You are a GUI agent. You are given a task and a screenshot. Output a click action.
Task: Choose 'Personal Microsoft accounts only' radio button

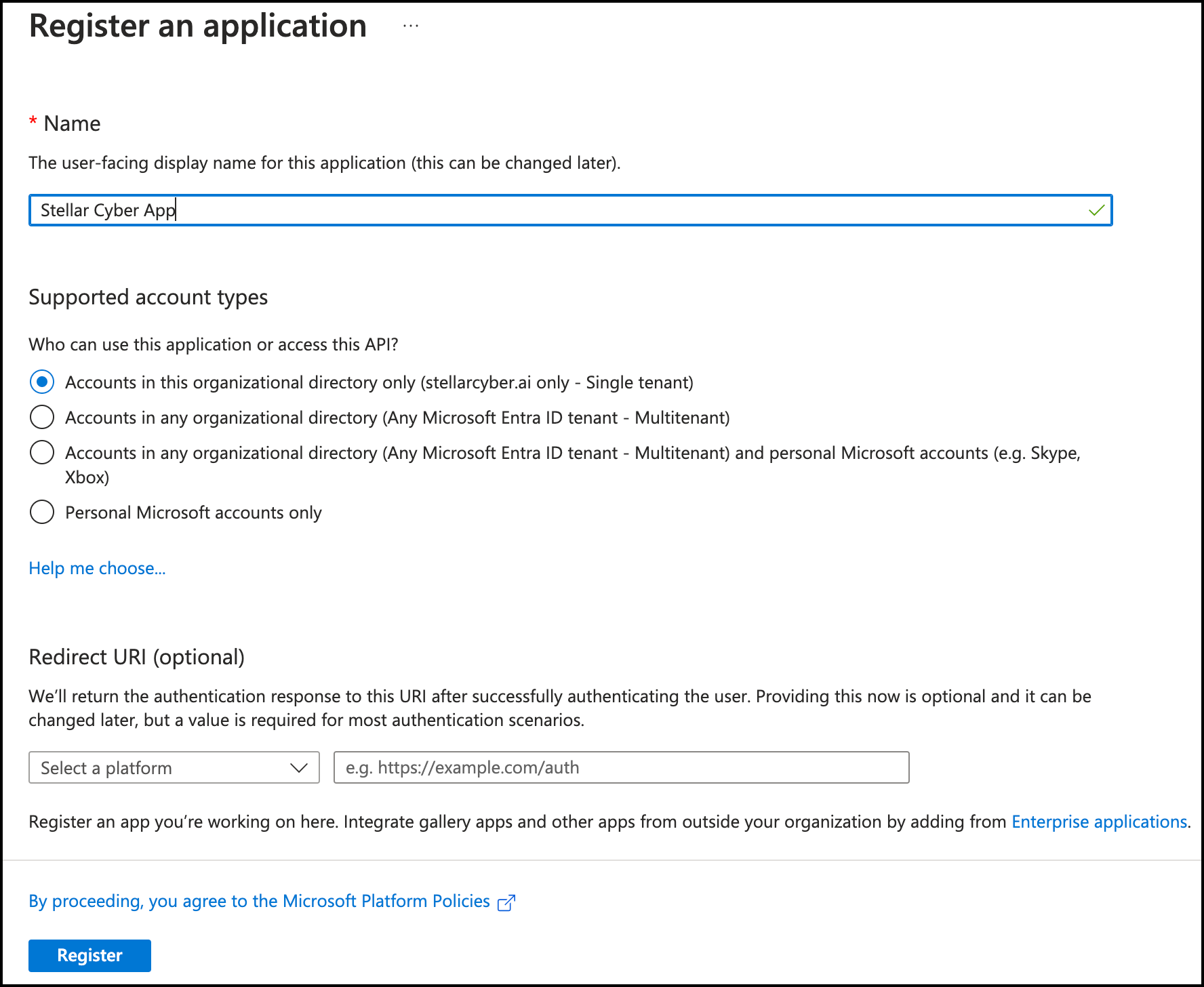coord(42,512)
